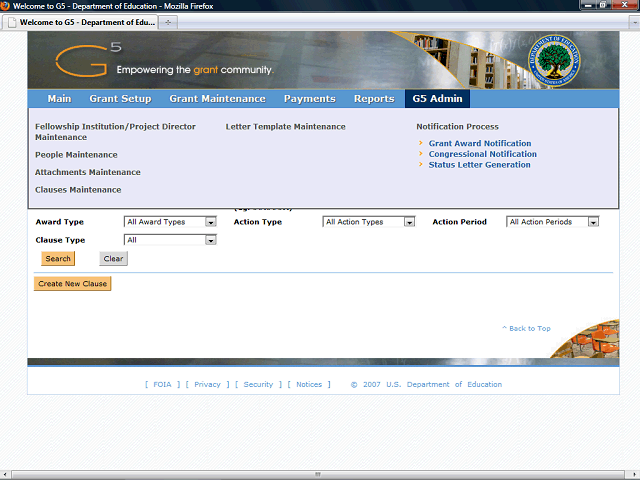
Task: Restore down the Firefox window
Action: [603, 5]
